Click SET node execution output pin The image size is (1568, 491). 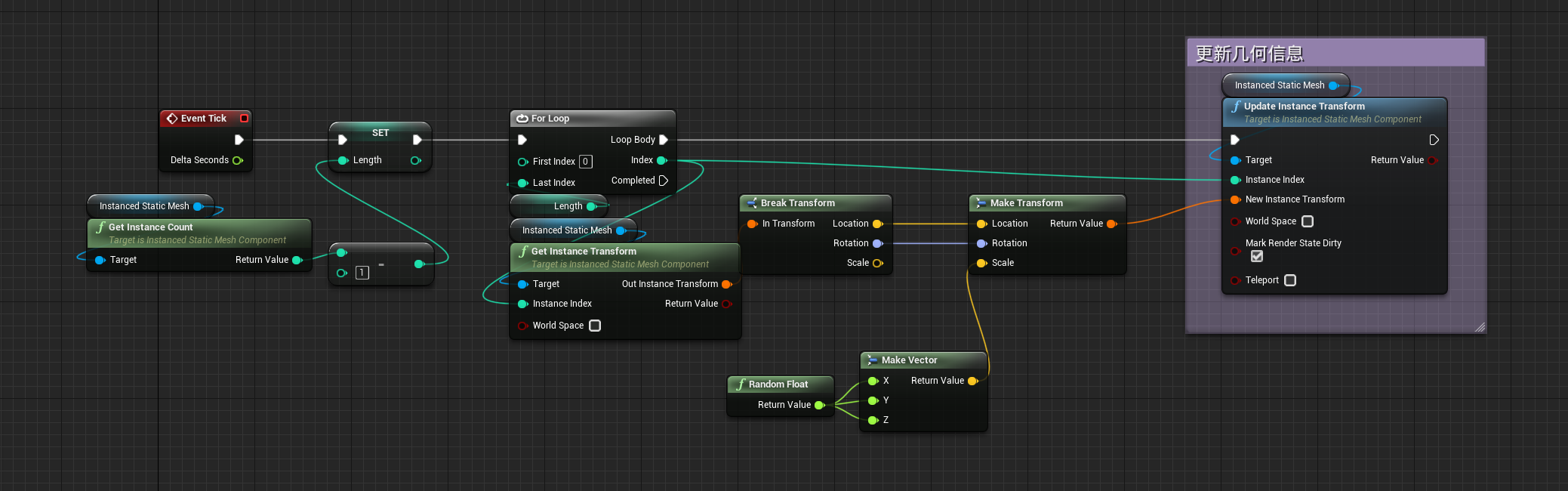(417, 140)
